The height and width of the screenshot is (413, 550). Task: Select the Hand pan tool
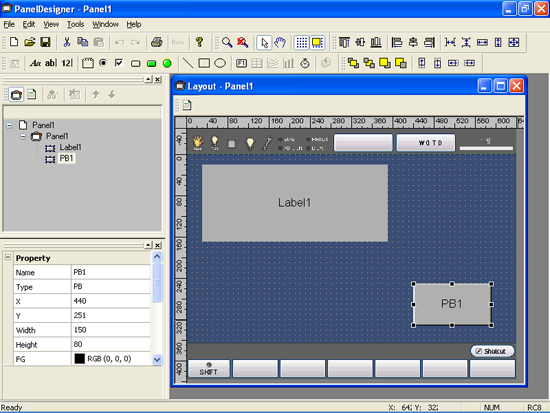(280, 42)
